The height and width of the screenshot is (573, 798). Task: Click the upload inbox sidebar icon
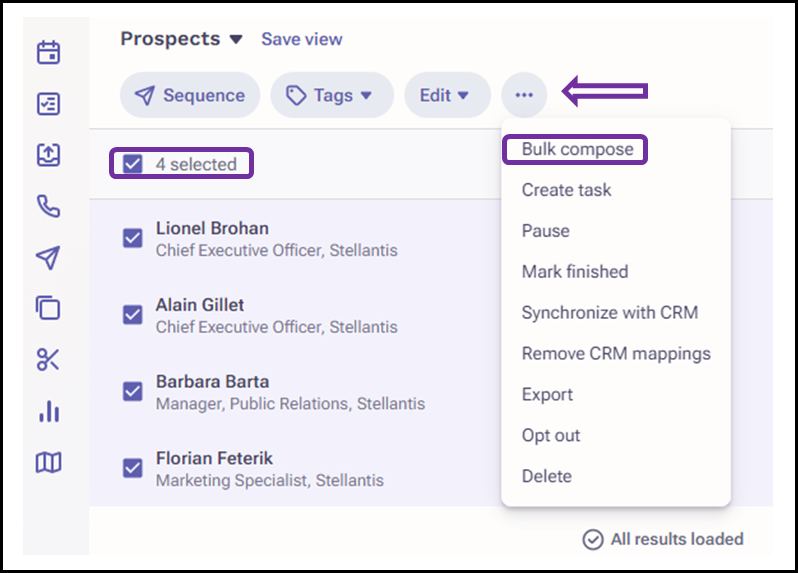(48, 154)
